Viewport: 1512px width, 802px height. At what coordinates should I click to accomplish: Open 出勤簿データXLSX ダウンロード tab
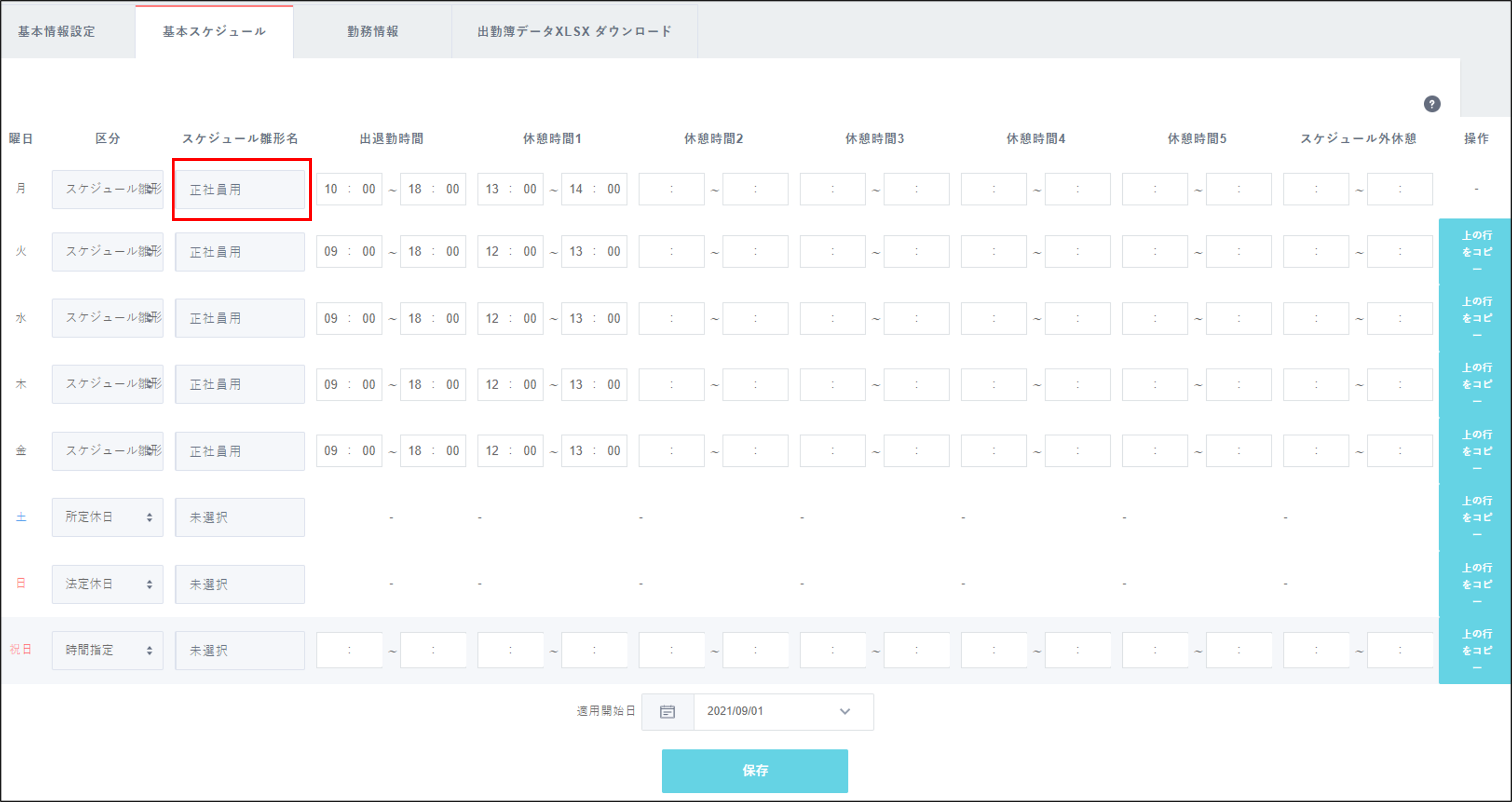(575, 32)
